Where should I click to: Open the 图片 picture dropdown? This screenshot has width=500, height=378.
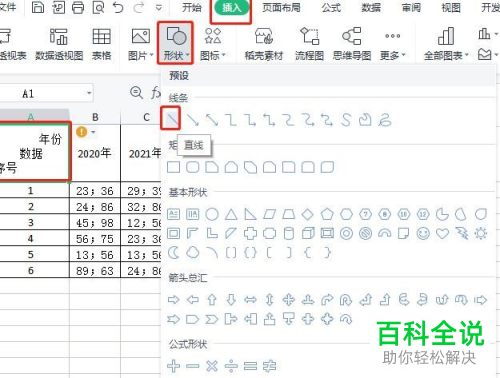[x=141, y=44]
